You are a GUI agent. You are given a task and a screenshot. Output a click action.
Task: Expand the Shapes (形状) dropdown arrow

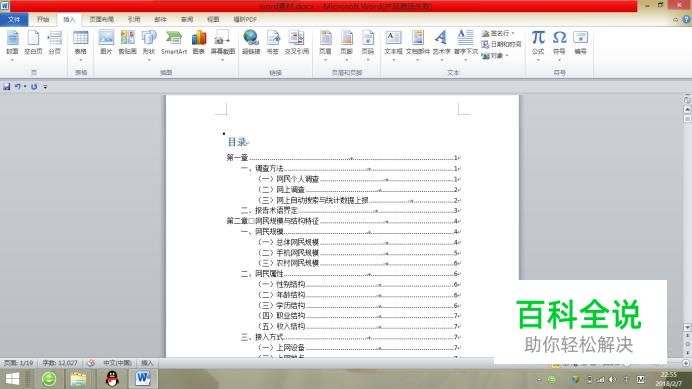[149, 60]
